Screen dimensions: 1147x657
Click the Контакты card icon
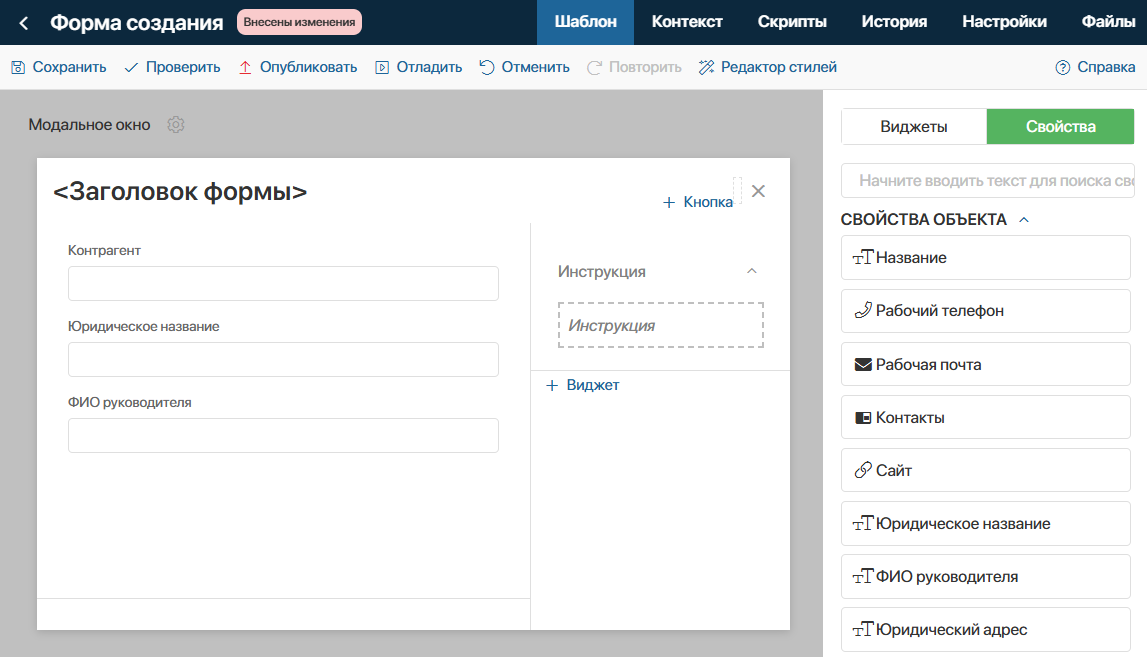863,418
